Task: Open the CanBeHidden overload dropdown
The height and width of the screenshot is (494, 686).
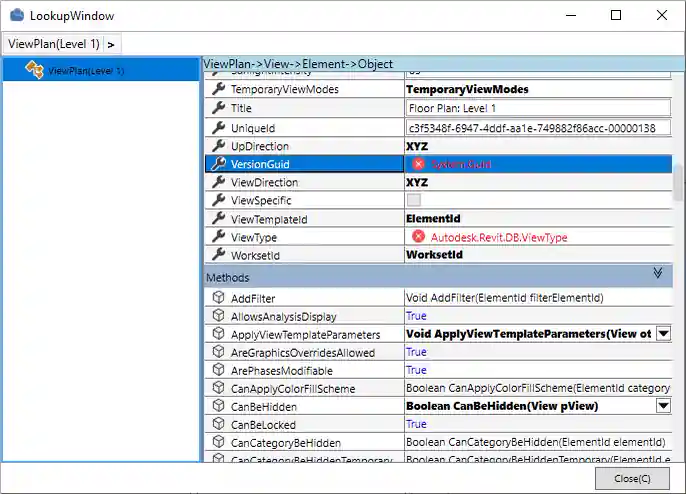Action: click(662, 406)
